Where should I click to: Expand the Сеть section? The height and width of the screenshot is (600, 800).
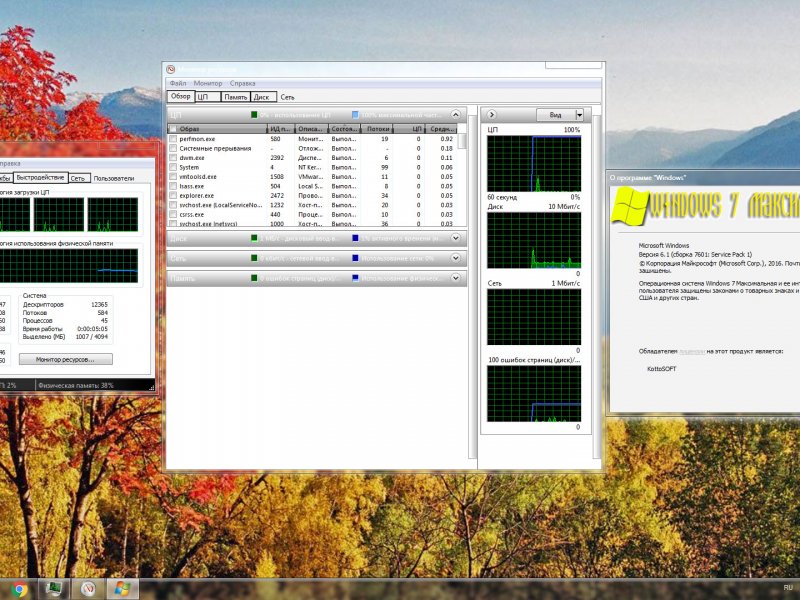tap(456, 258)
